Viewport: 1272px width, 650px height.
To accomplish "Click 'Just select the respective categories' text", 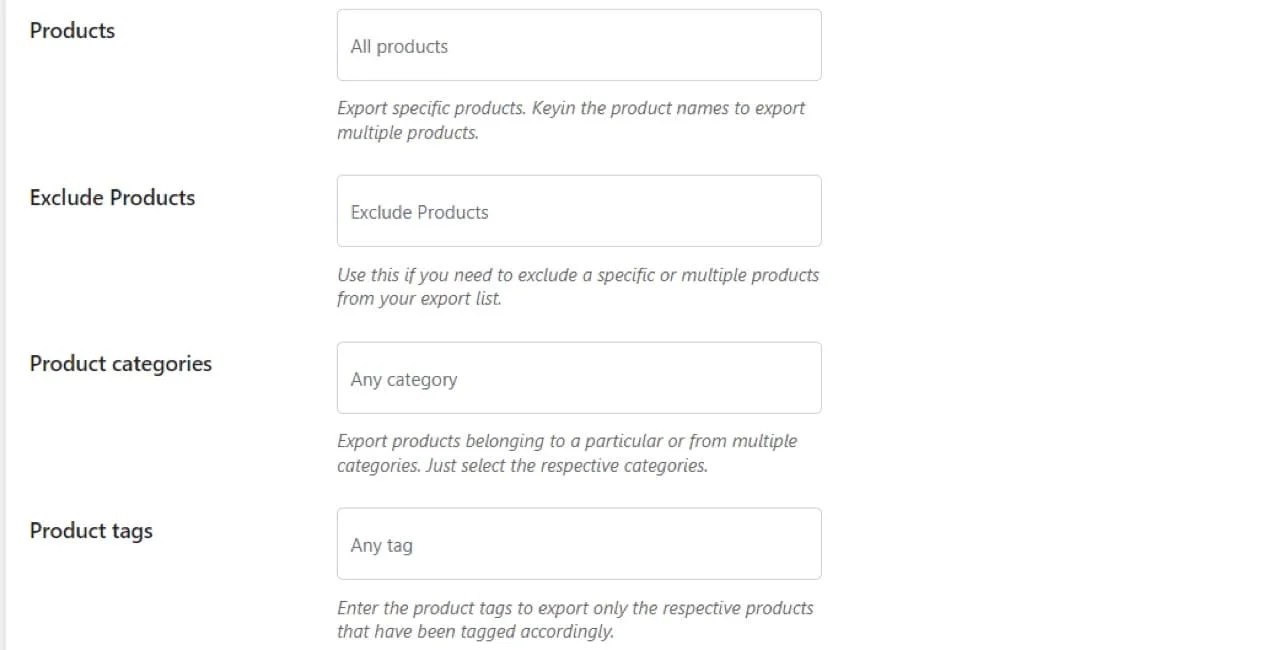I will point(566,466).
